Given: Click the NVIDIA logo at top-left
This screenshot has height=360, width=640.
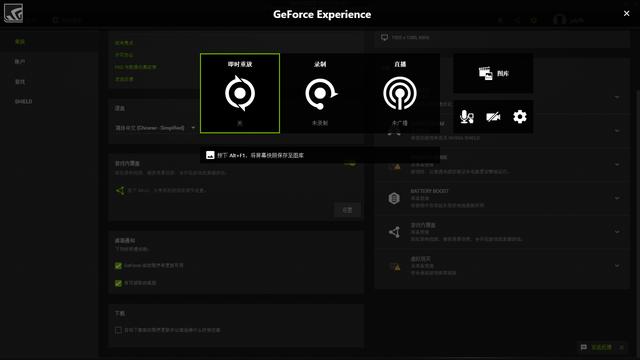Looking at the screenshot, I should click(13, 13).
